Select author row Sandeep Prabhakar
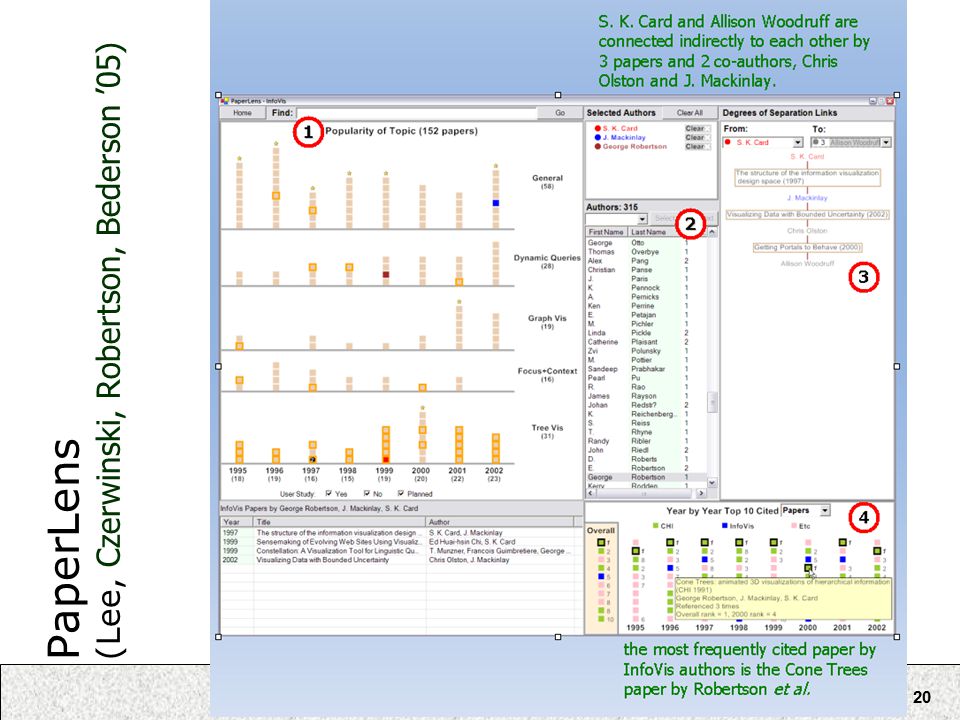Image resolution: width=960 pixels, height=720 pixels. [x=646, y=369]
